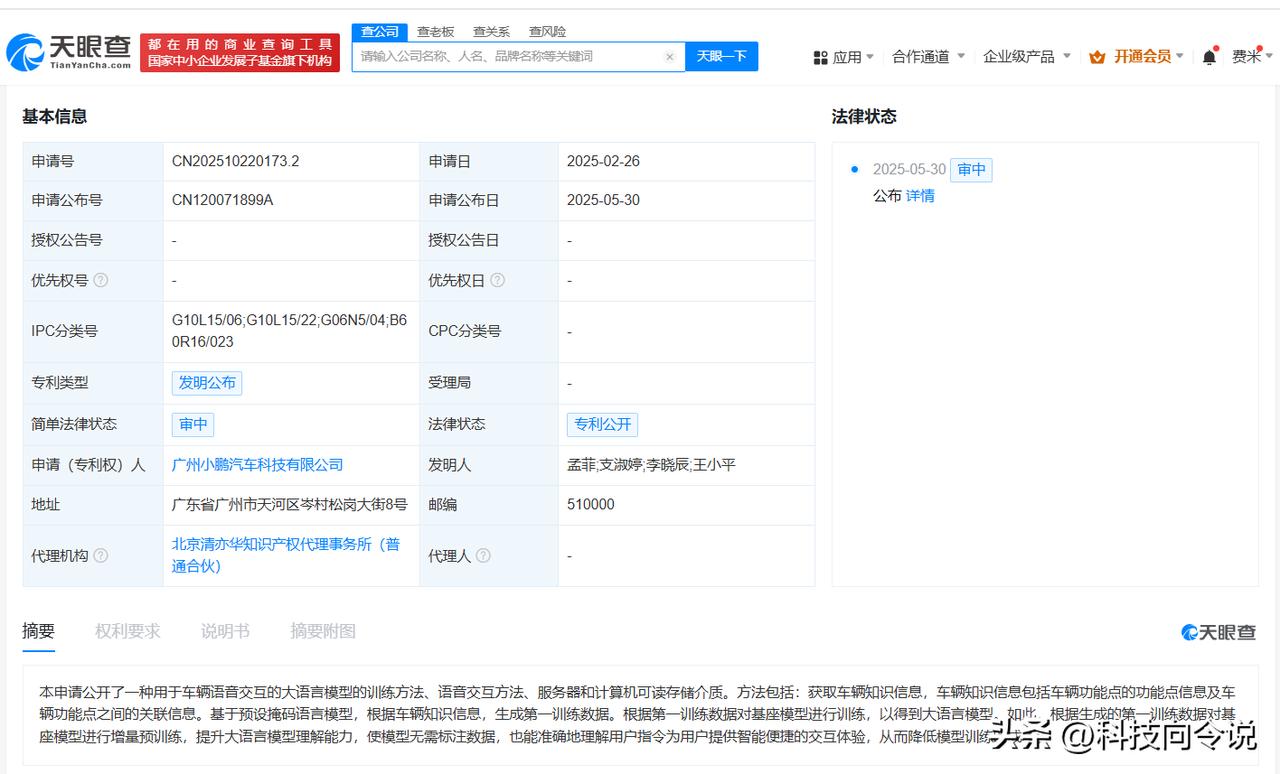
Task: Switch to the 权利要求 tab
Action: pyautogui.click(x=128, y=631)
